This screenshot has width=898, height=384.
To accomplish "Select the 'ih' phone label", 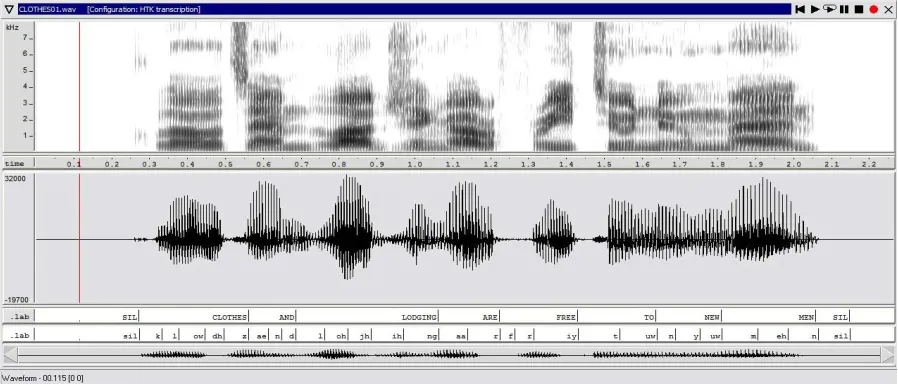I will point(397,337).
